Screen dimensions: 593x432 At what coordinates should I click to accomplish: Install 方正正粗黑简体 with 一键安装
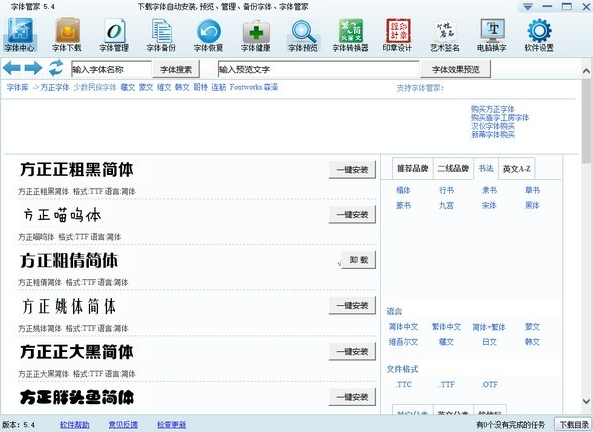click(x=352, y=170)
